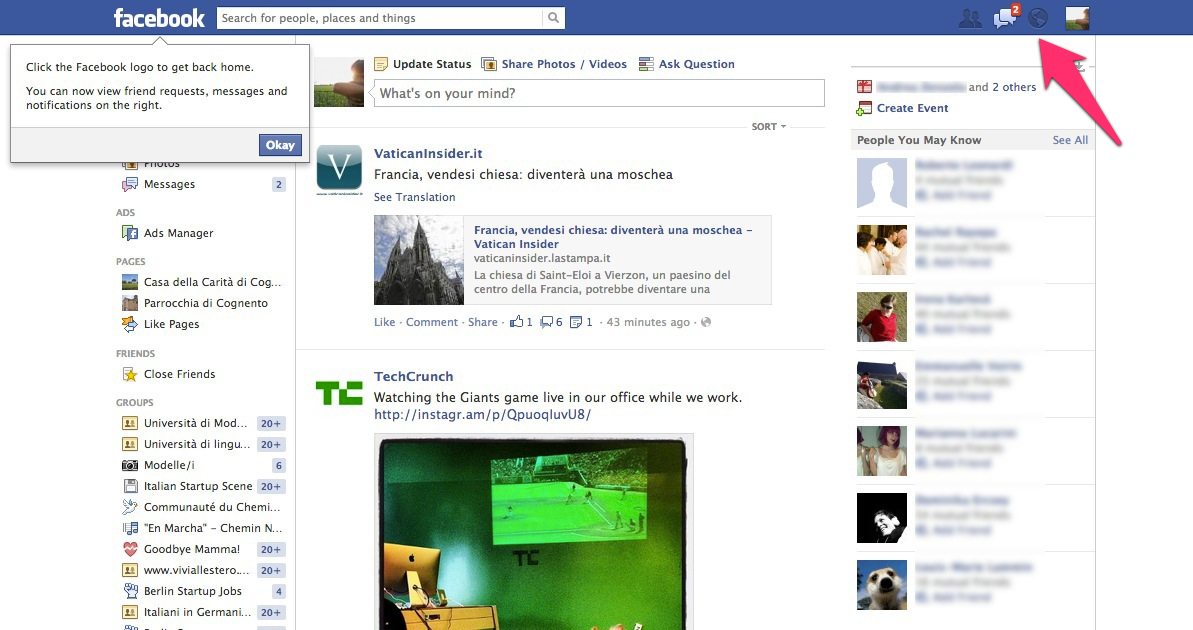Click the Create Event calendar icon
This screenshot has height=630, width=1193.
click(x=864, y=108)
